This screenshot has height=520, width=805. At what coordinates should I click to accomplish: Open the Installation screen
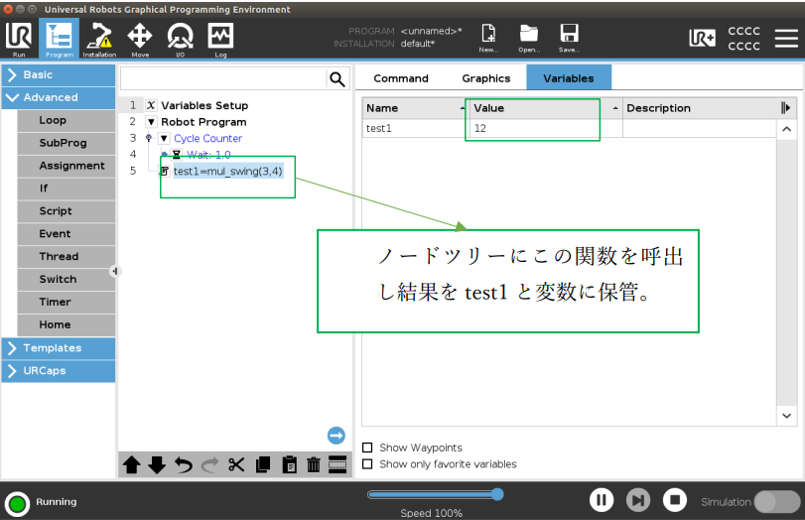[99, 39]
